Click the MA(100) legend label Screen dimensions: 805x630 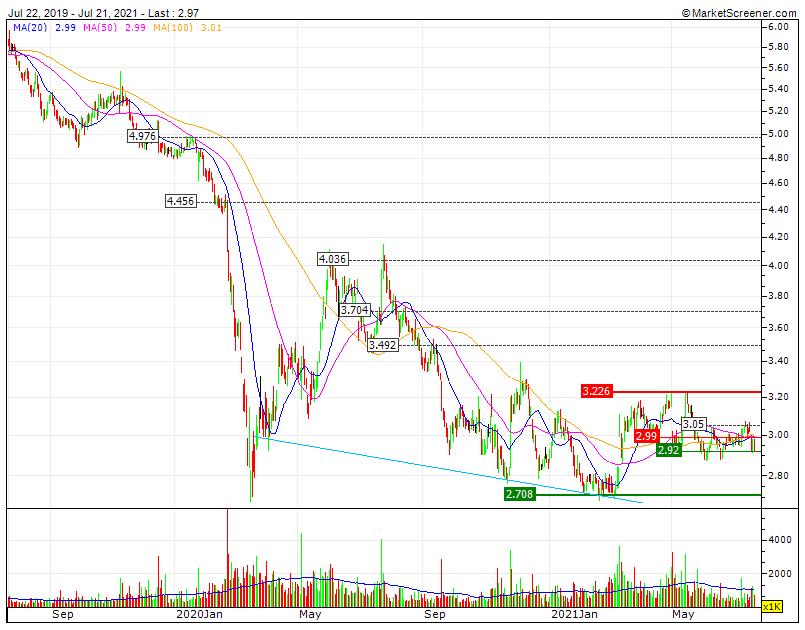tap(173, 28)
